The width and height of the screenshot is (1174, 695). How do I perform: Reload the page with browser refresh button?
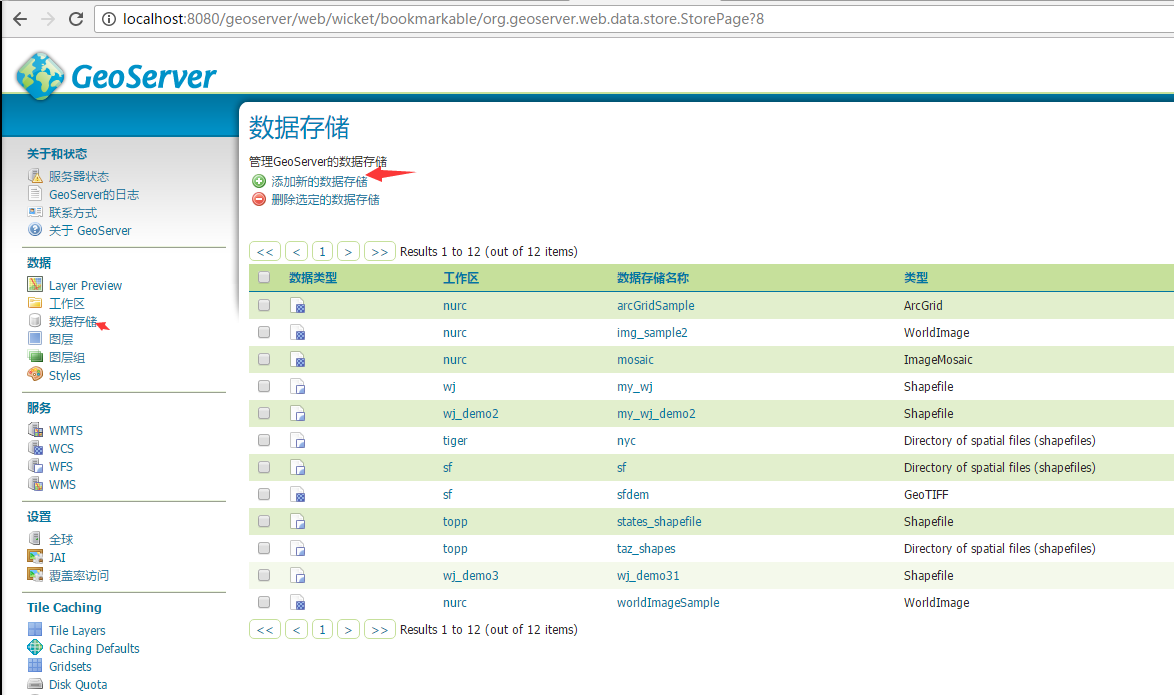pos(76,19)
